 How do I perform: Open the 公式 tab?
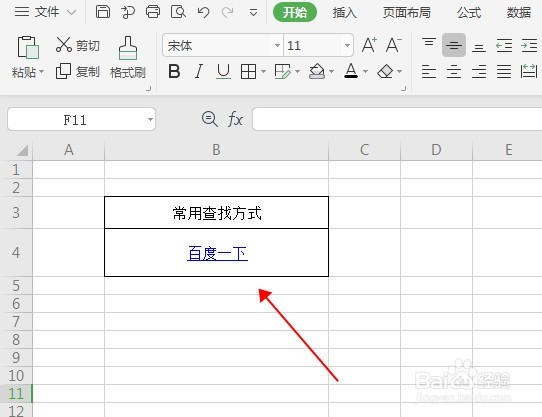469,13
